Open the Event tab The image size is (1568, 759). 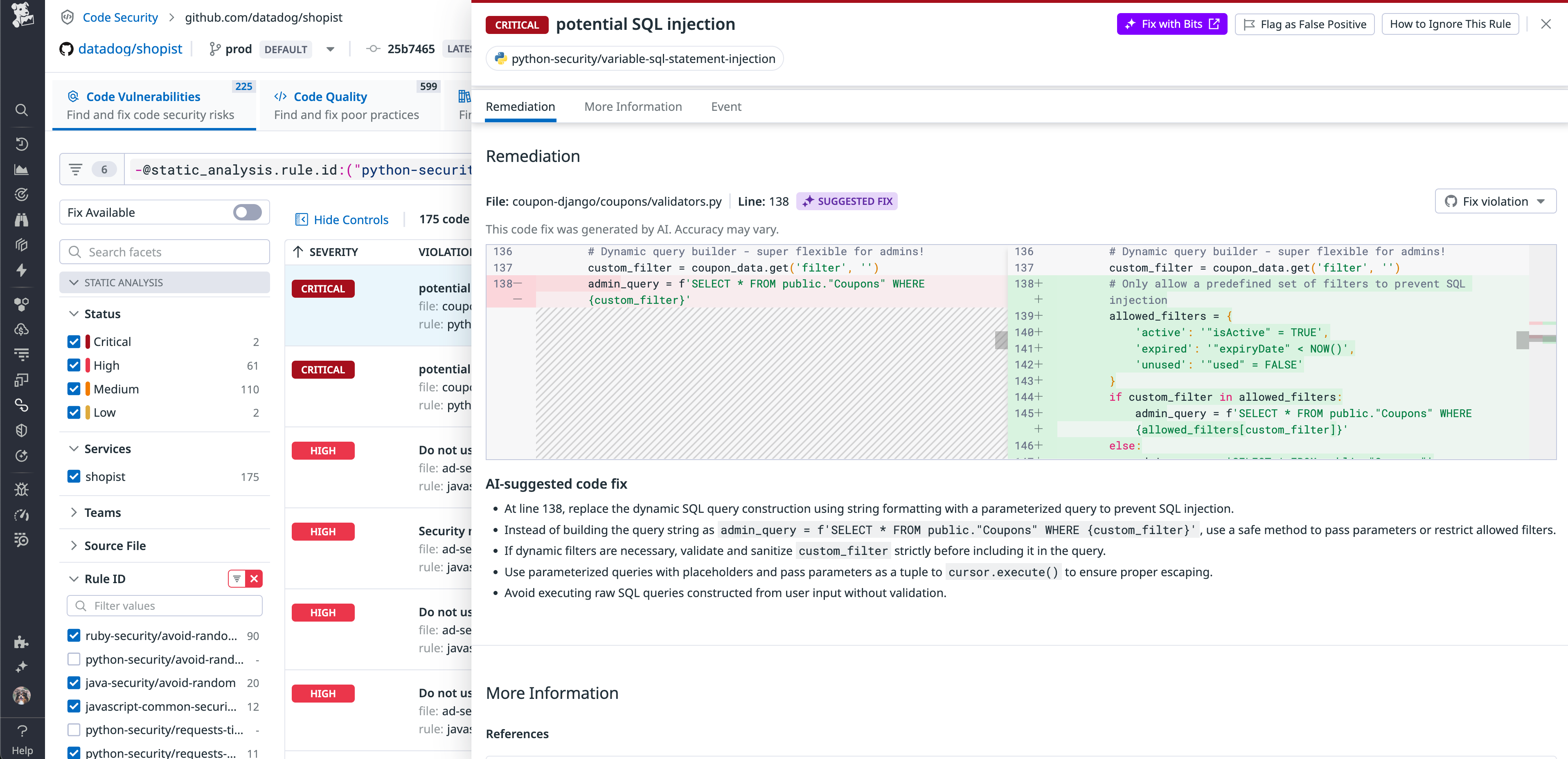[x=725, y=106]
